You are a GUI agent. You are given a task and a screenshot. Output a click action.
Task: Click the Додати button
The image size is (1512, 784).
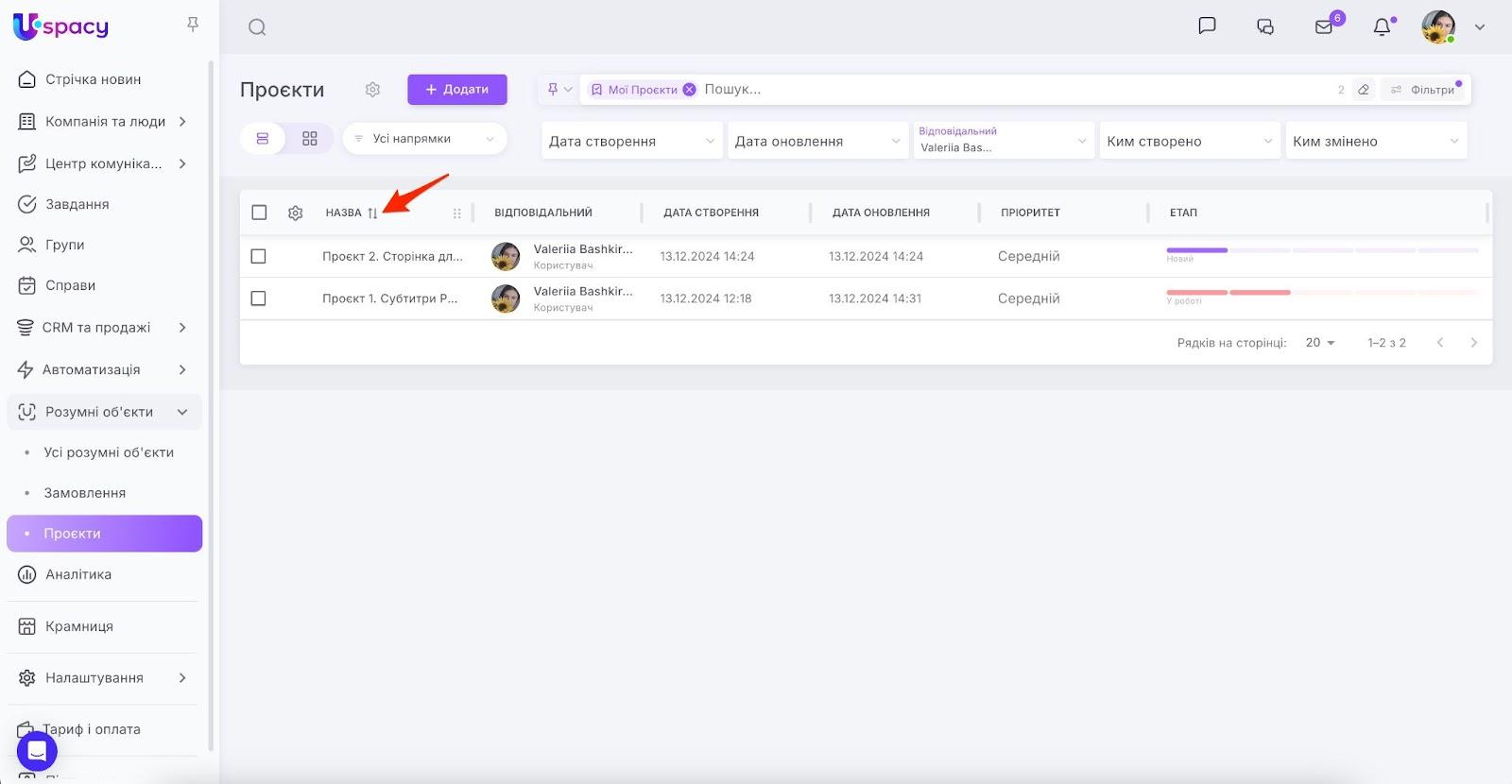coord(457,90)
